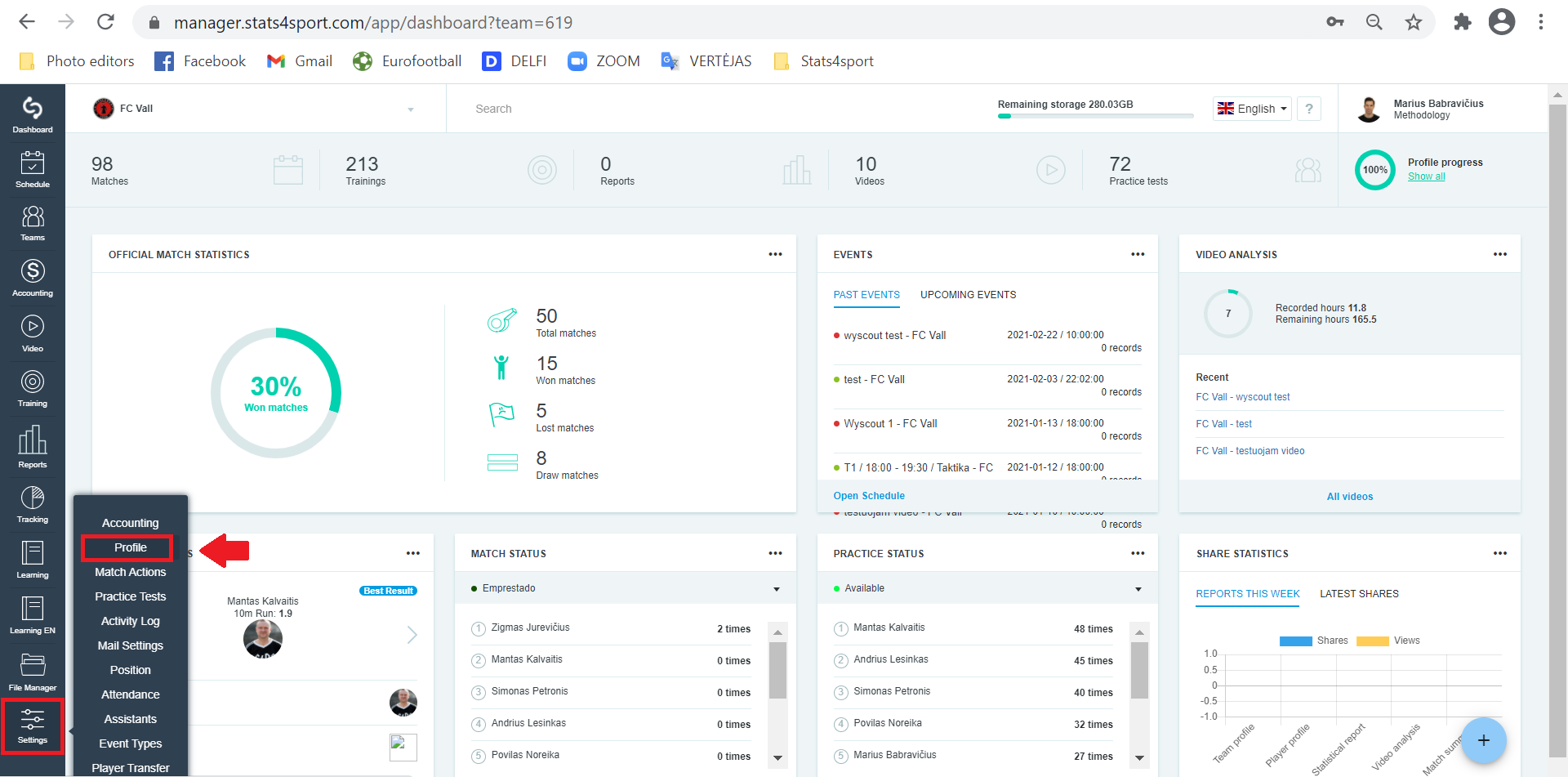This screenshot has height=777, width=1568.
Task: Open the Schedule sidebar icon
Action: click(x=33, y=169)
